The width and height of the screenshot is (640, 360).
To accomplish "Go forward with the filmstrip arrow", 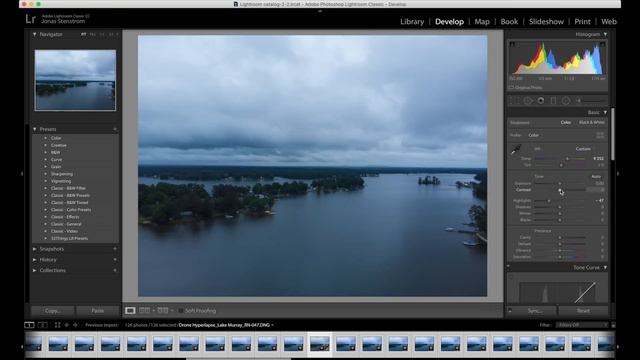I will (76, 325).
